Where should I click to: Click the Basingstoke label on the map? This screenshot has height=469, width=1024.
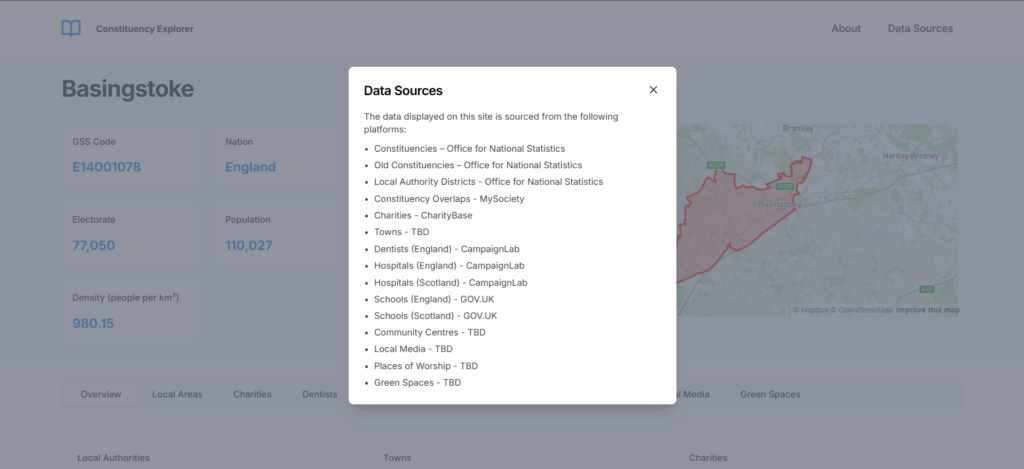click(x=780, y=204)
